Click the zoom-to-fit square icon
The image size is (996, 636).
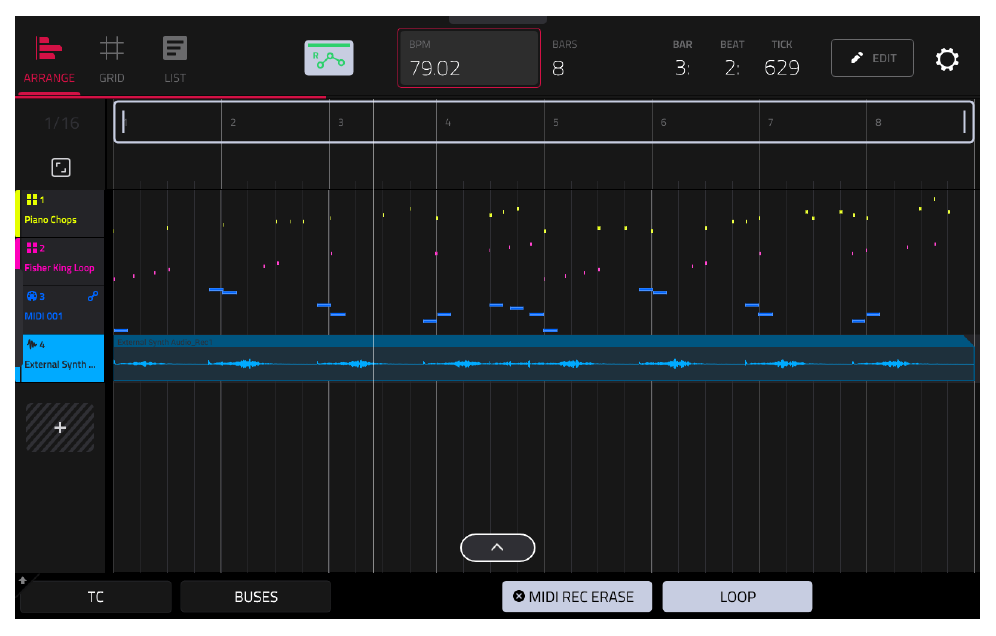[61, 168]
